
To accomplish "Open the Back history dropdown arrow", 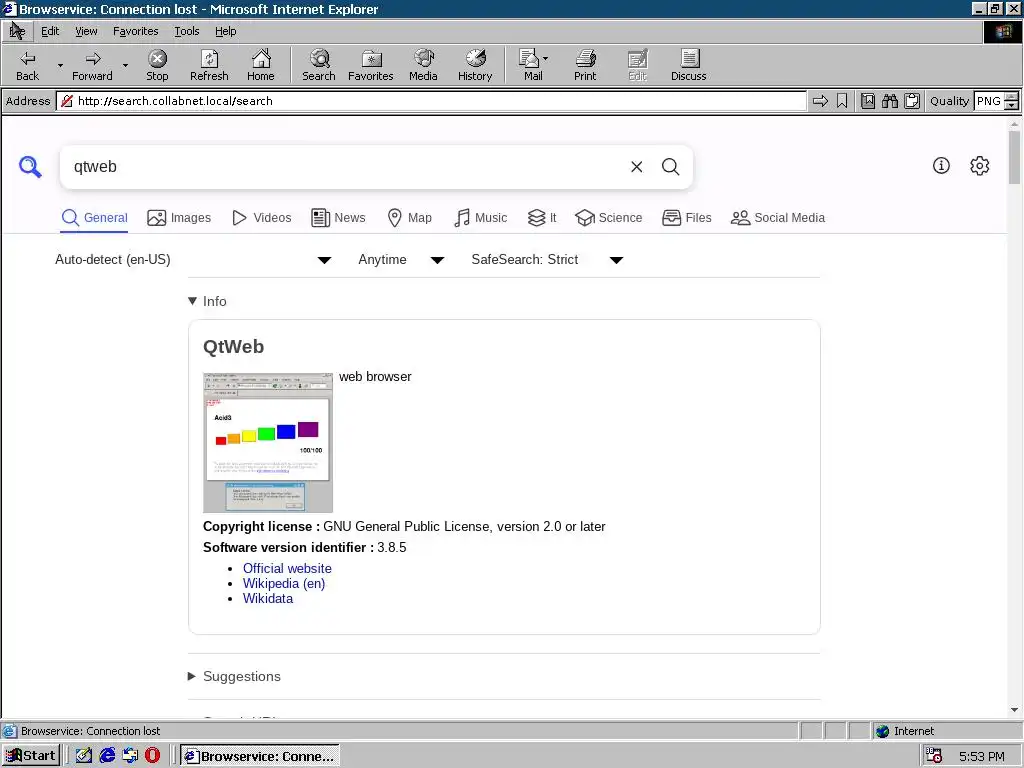I will click(60, 65).
